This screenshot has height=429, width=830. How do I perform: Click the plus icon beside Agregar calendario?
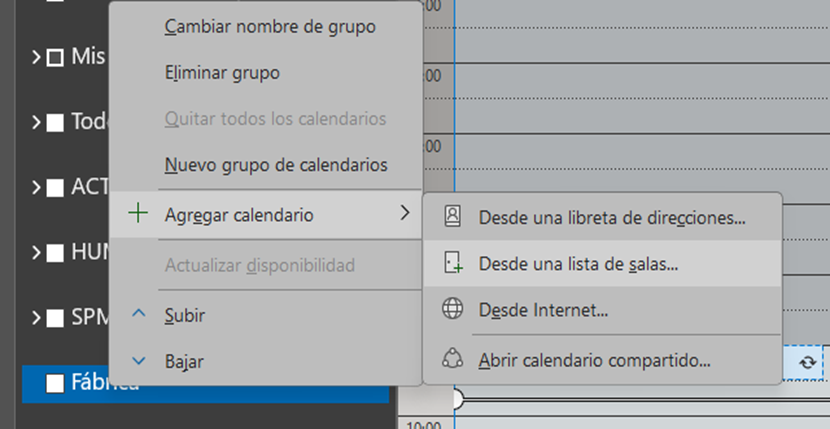point(139,214)
